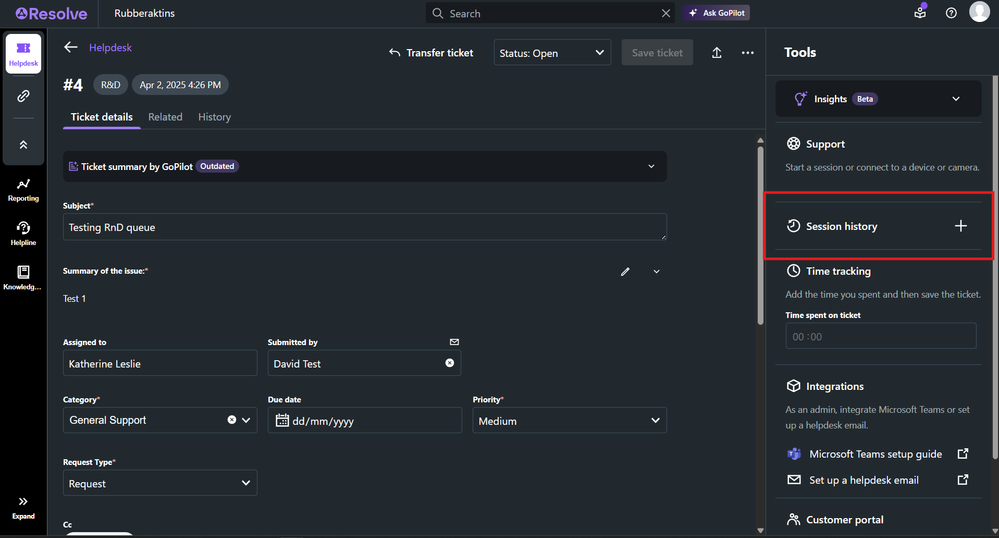Switch to the History tab
This screenshot has height=538, width=999.
214,117
